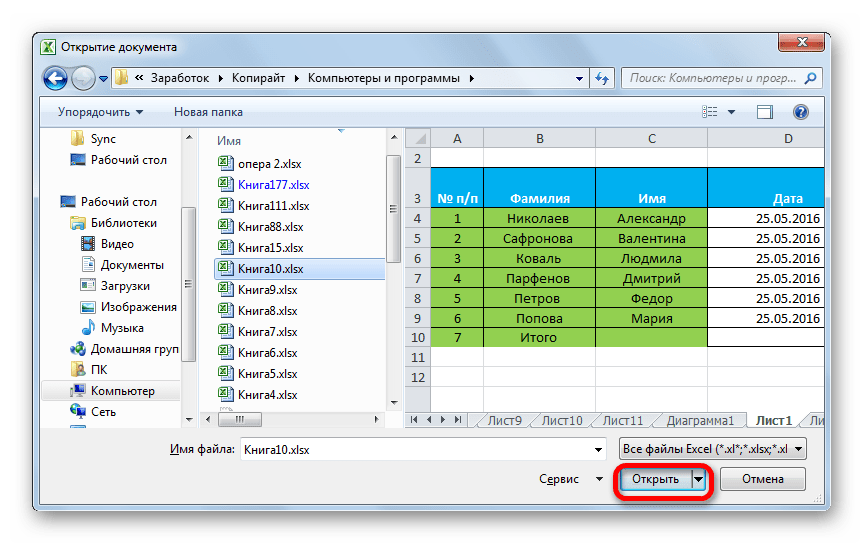Select the file "Книга15.xlsx"

(261, 247)
